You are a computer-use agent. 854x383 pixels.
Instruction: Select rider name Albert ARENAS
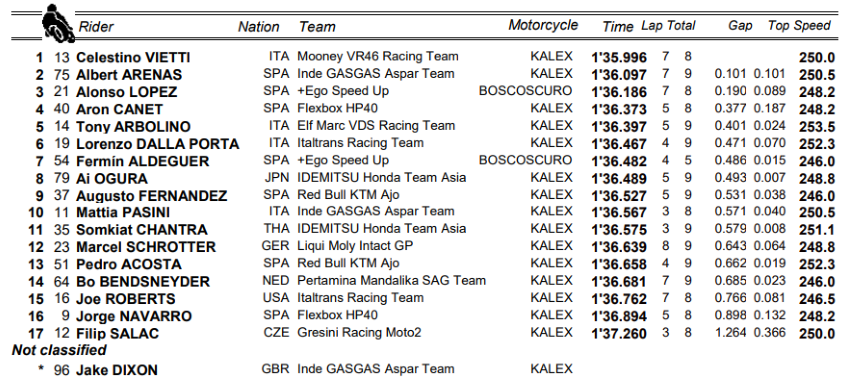click(129, 75)
